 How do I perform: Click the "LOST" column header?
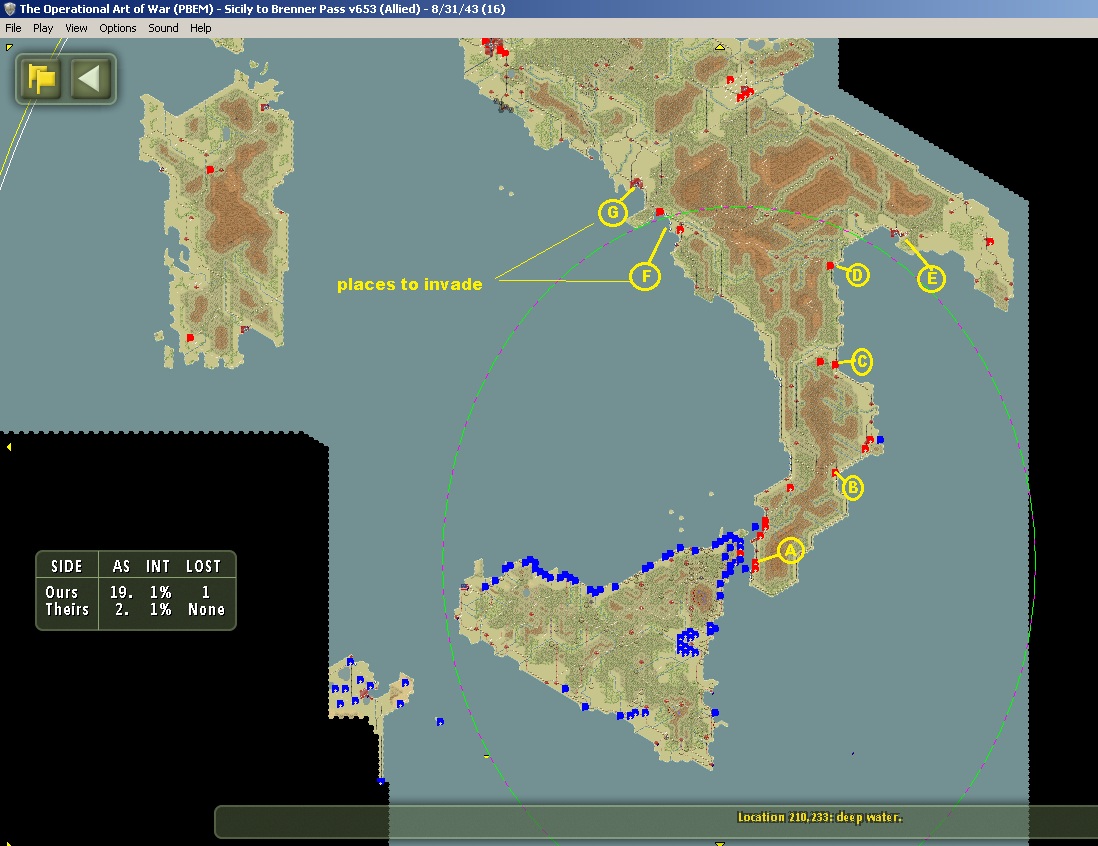pos(203,566)
